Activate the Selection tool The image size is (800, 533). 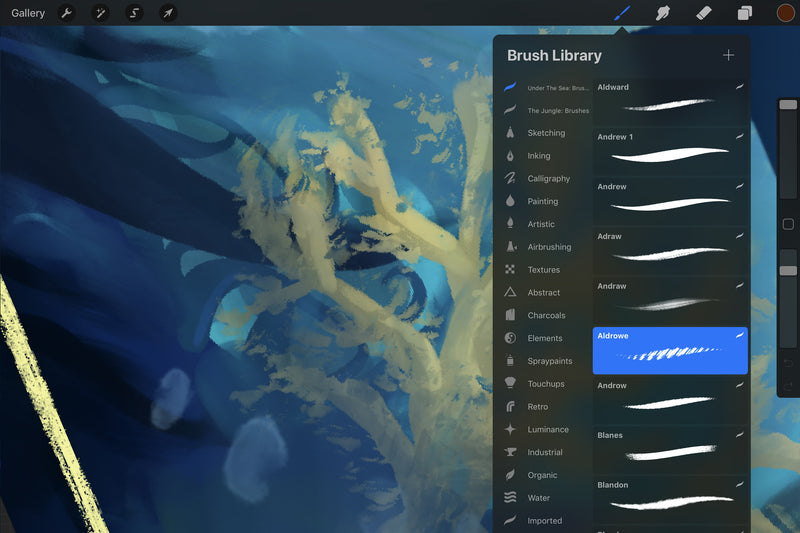(134, 13)
